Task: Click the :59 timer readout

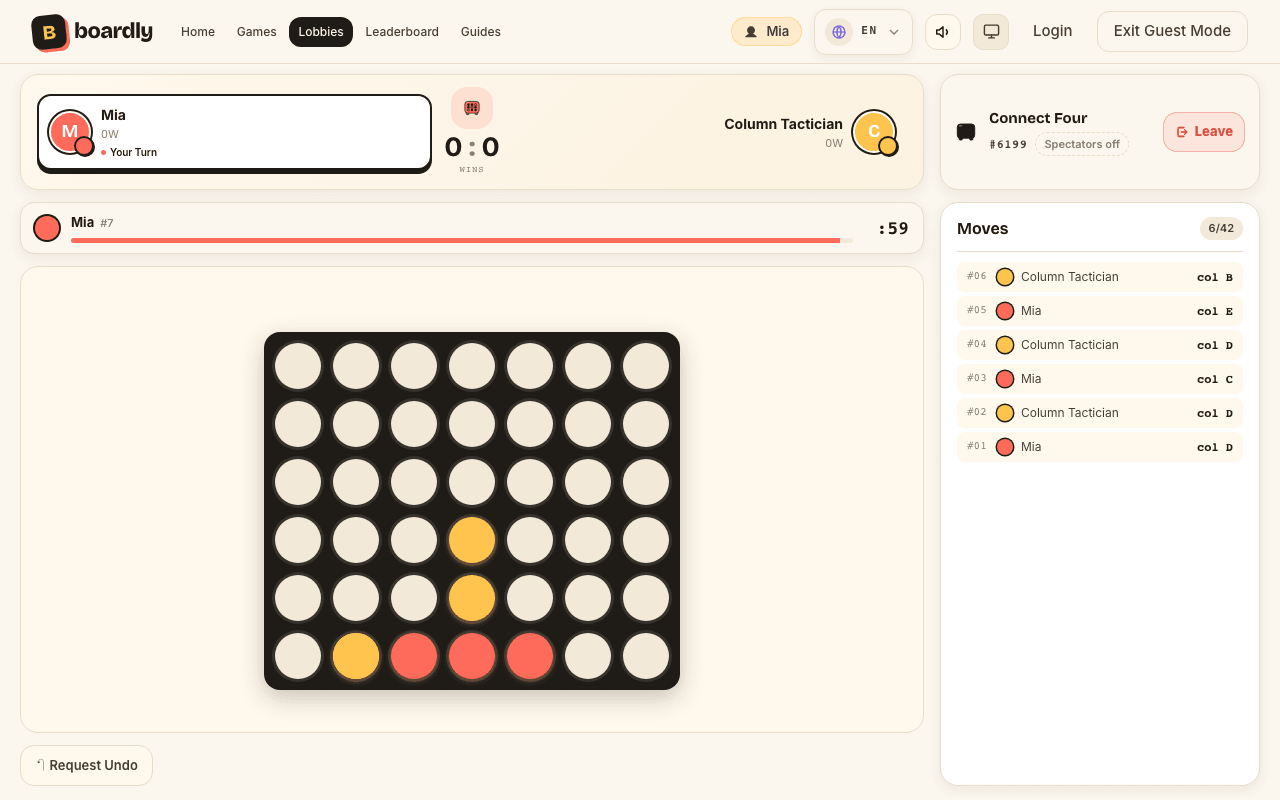Action: pyautogui.click(x=893, y=228)
